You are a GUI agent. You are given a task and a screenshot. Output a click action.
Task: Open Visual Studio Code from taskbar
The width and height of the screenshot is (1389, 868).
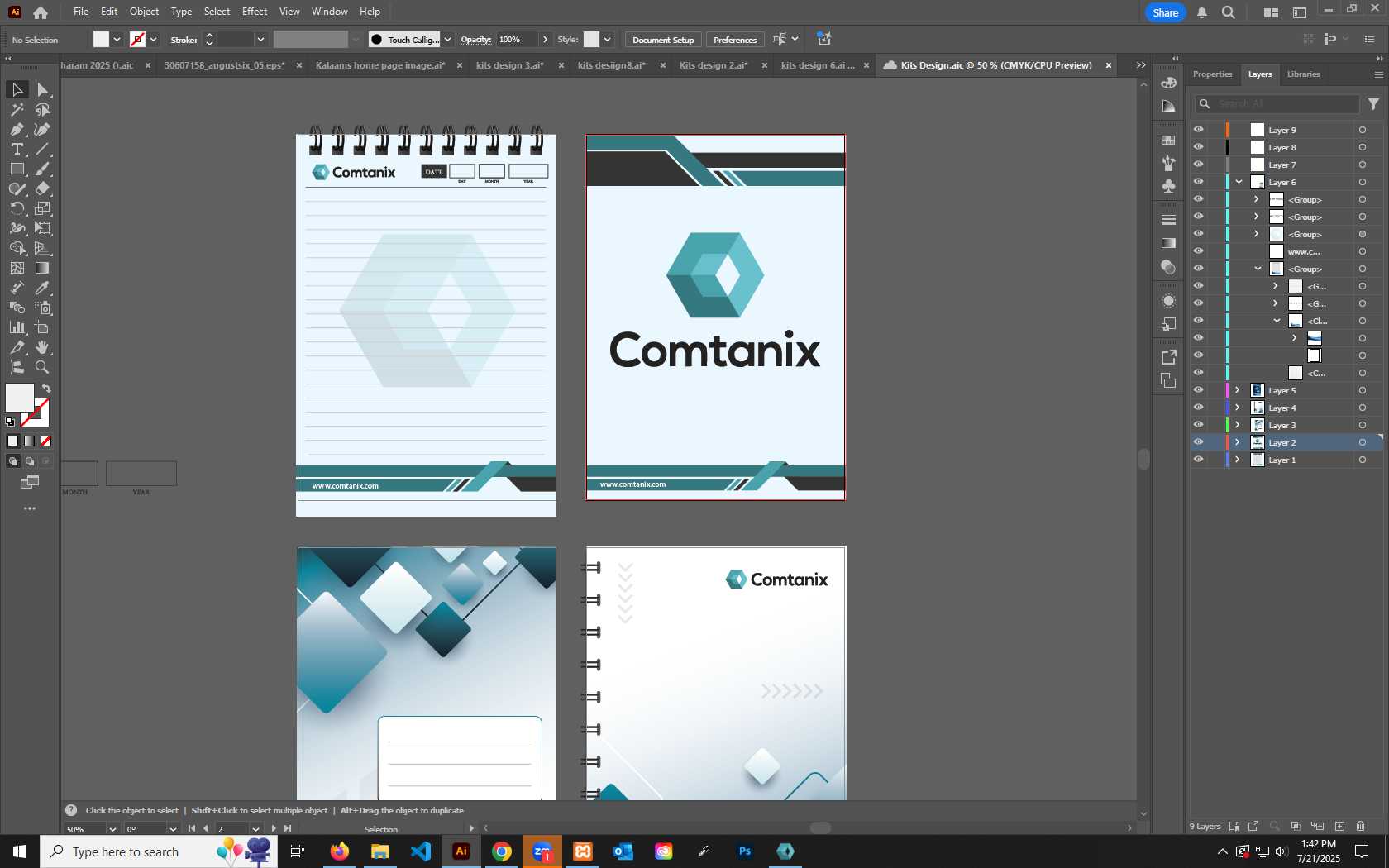point(421,851)
